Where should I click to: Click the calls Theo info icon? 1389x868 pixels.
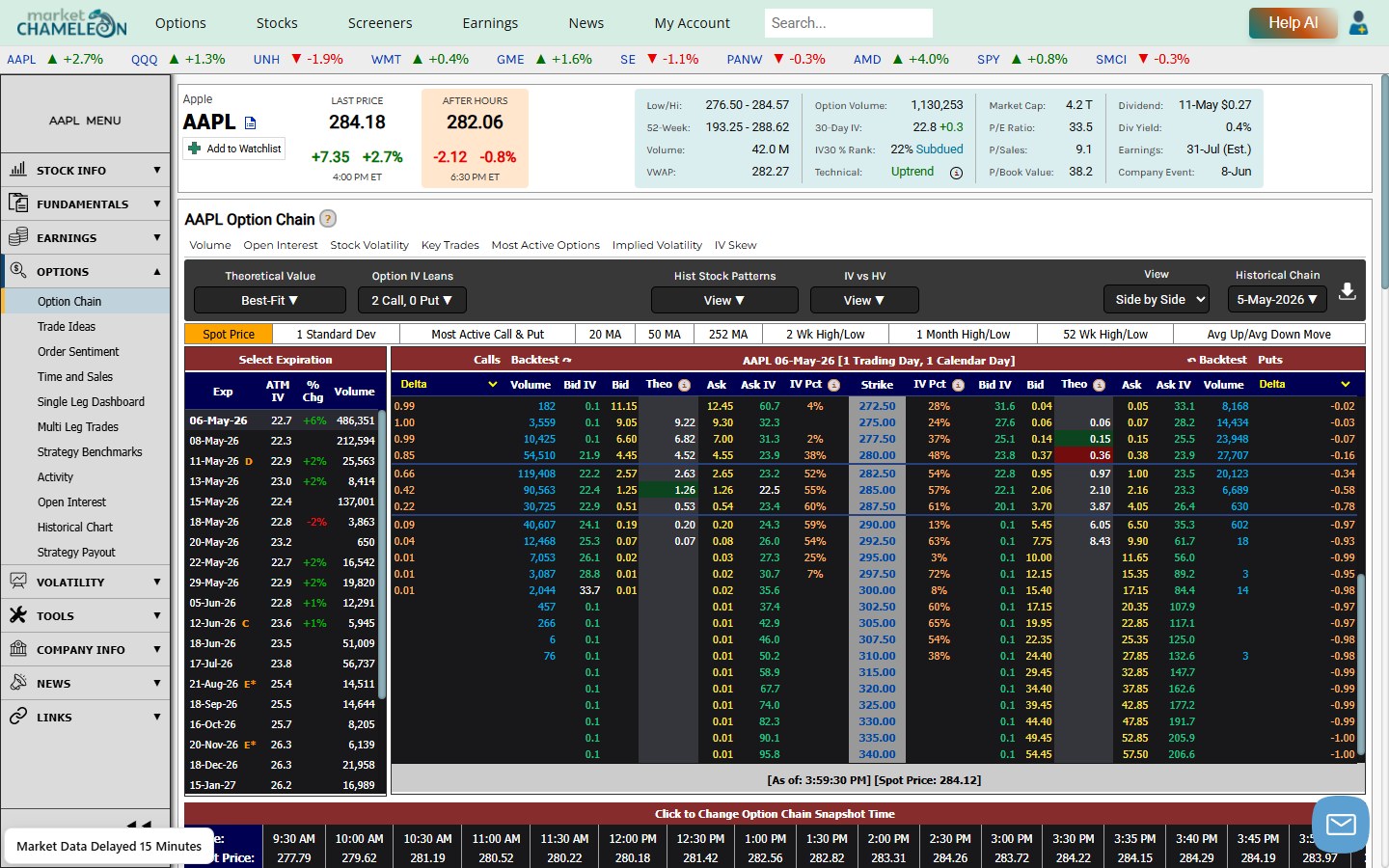coord(684,385)
